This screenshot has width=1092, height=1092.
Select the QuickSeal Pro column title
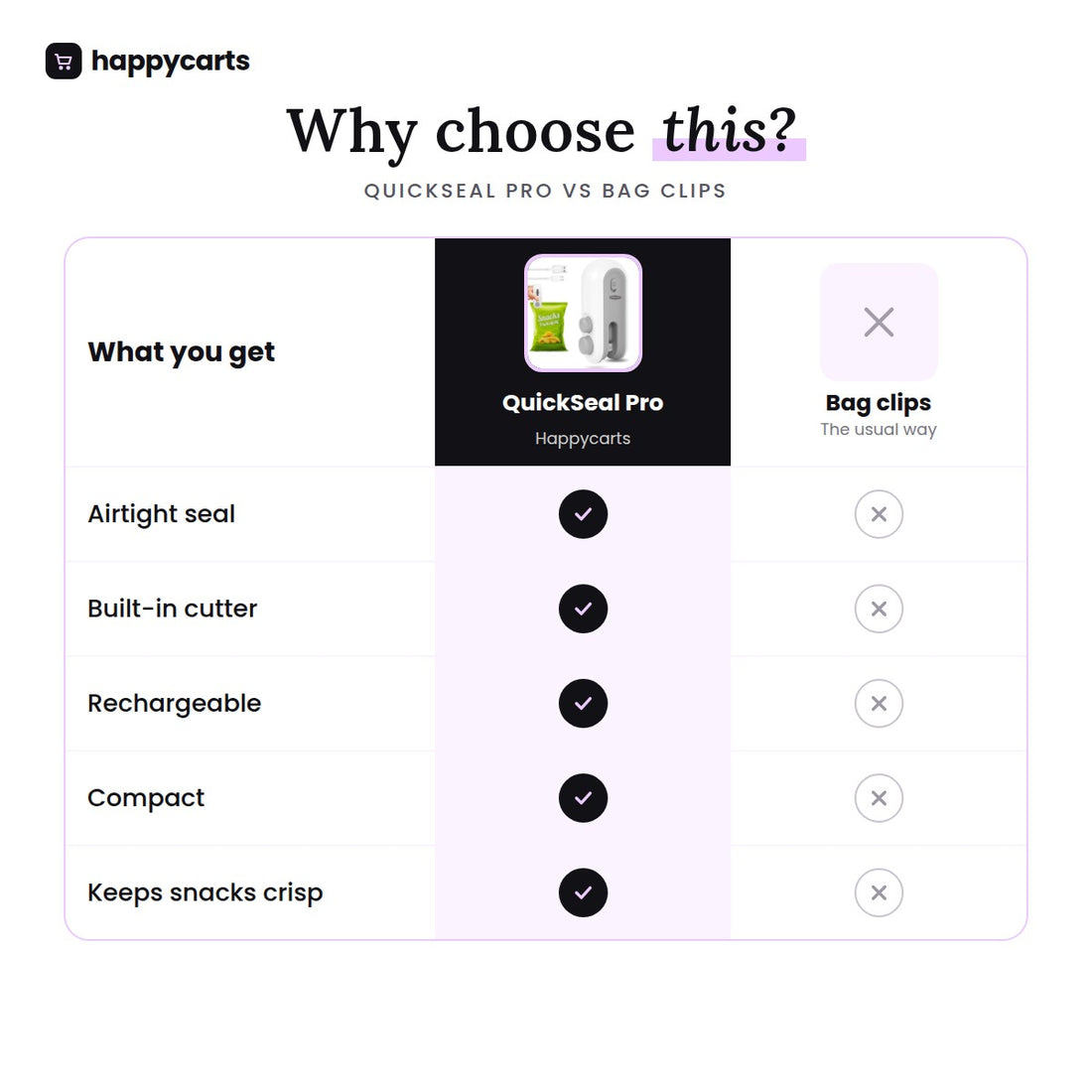583,402
